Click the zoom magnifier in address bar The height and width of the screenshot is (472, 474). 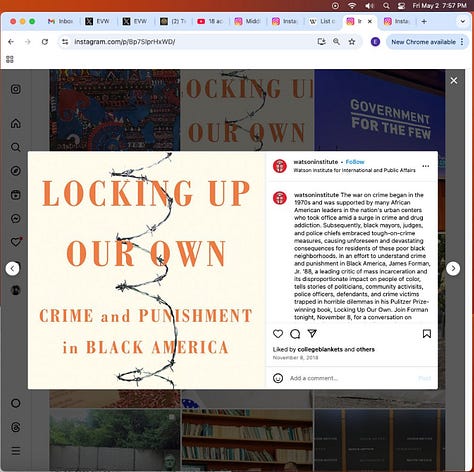(x=336, y=42)
